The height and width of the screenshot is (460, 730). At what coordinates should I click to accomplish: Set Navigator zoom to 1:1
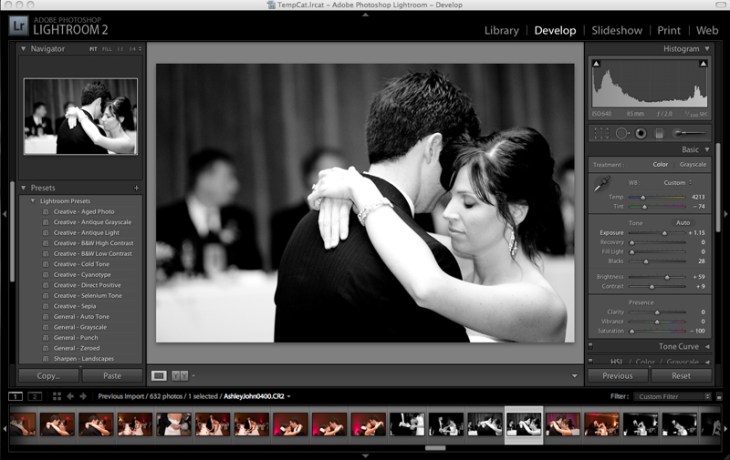tap(120, 49)
